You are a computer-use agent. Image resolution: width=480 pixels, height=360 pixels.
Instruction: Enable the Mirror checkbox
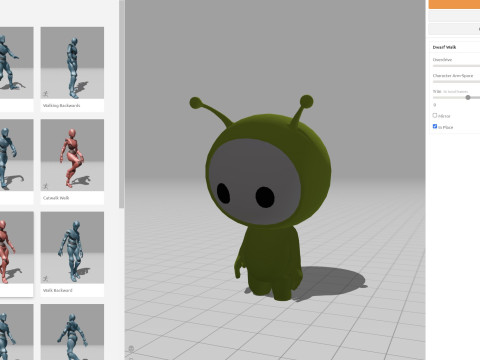pos(435,115)
